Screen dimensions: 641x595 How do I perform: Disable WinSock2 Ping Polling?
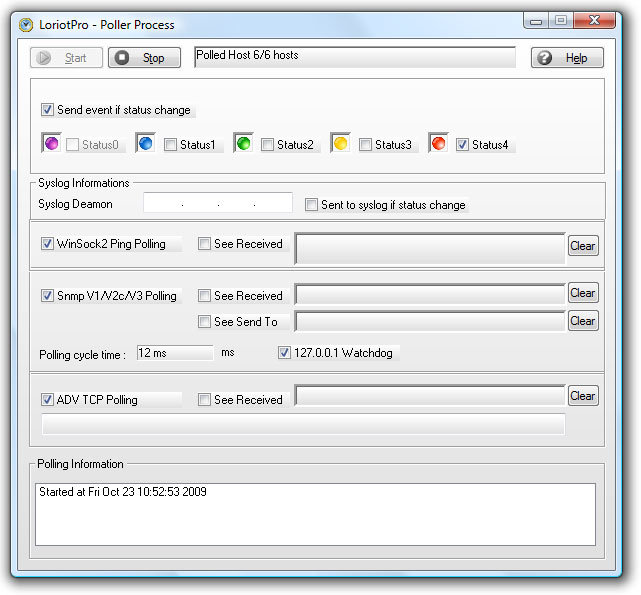point(47,244)
